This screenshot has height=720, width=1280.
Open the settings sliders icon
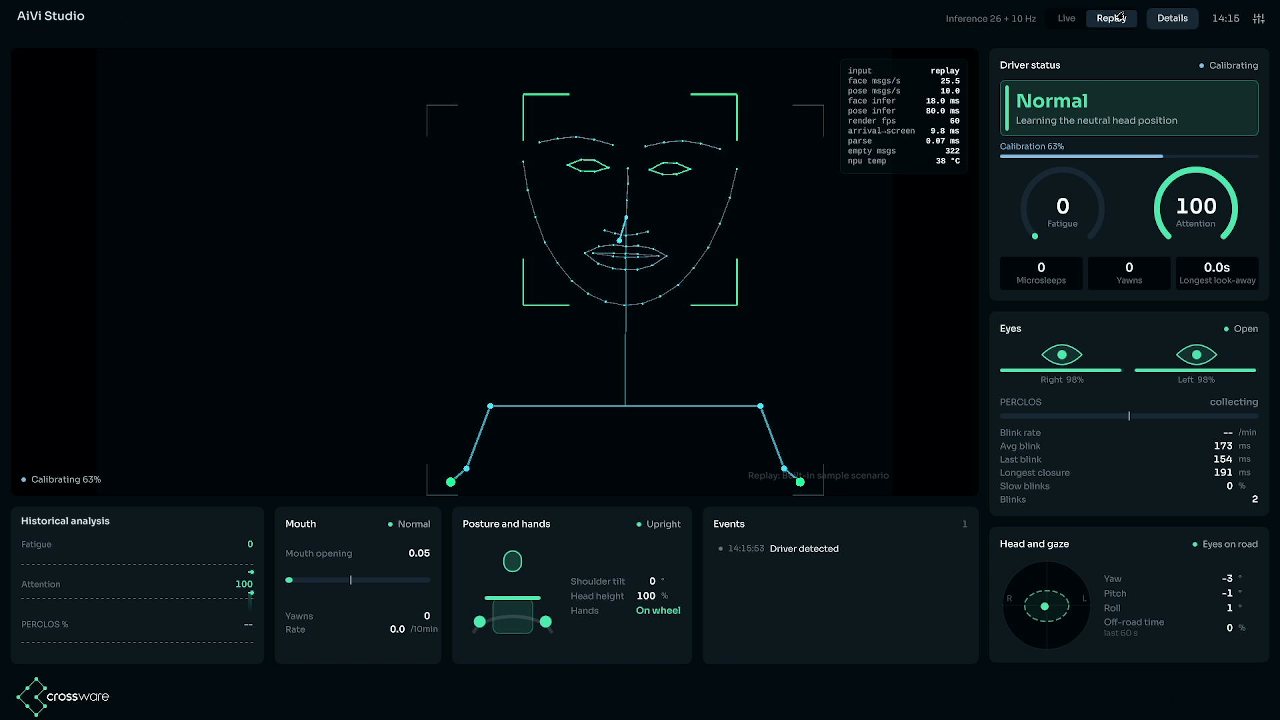(x=1258, y=18)
